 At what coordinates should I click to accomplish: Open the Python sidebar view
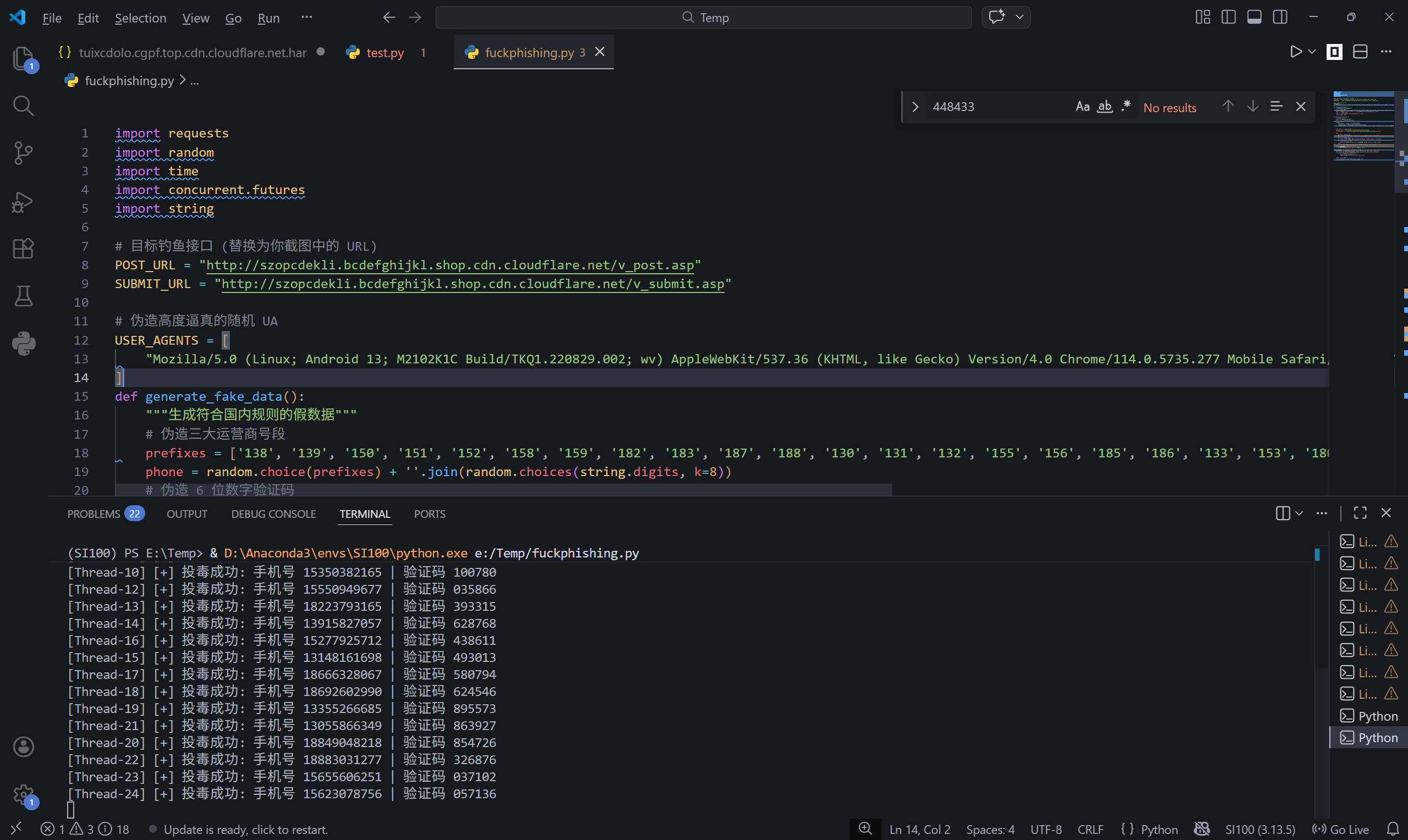(x=23, y=343)
